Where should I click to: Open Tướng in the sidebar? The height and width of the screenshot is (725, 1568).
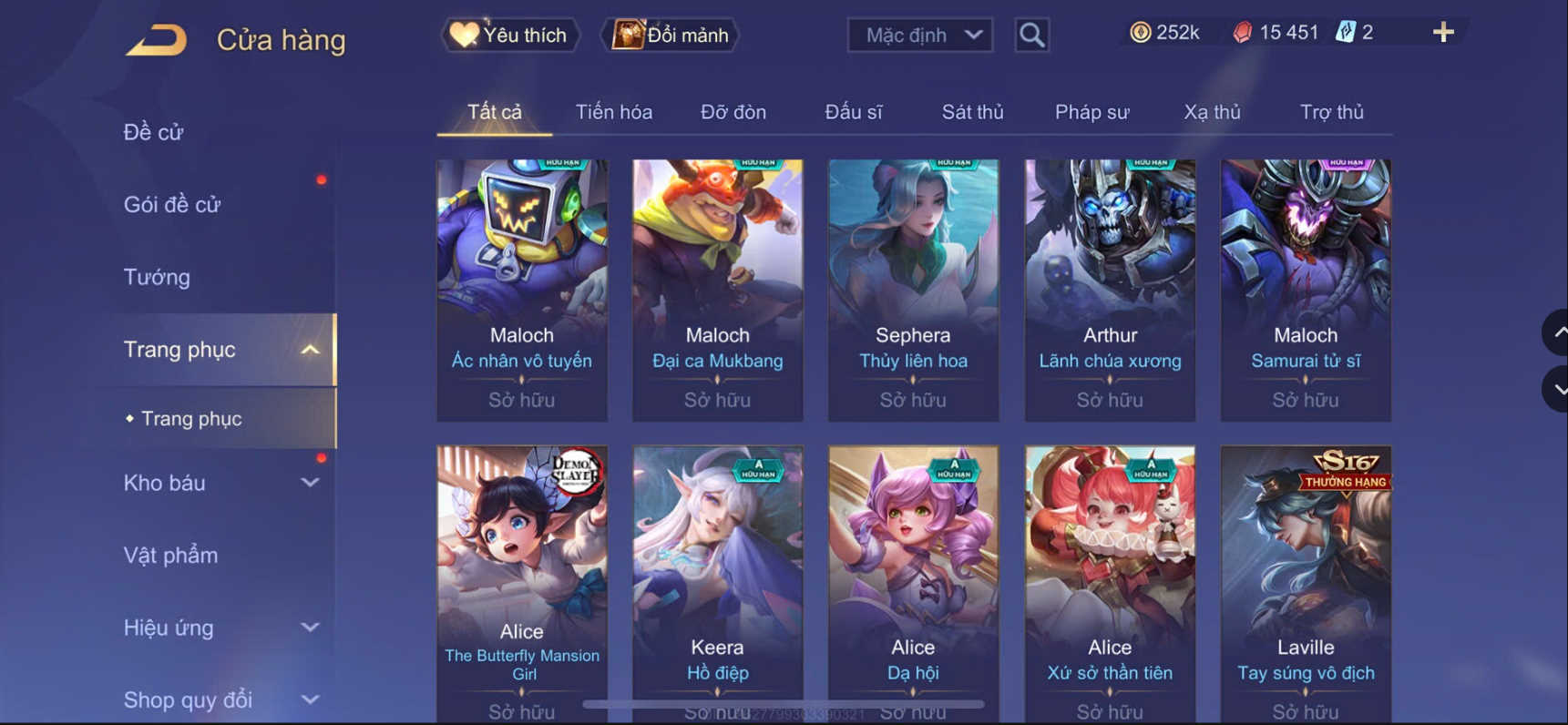(157, 277)
